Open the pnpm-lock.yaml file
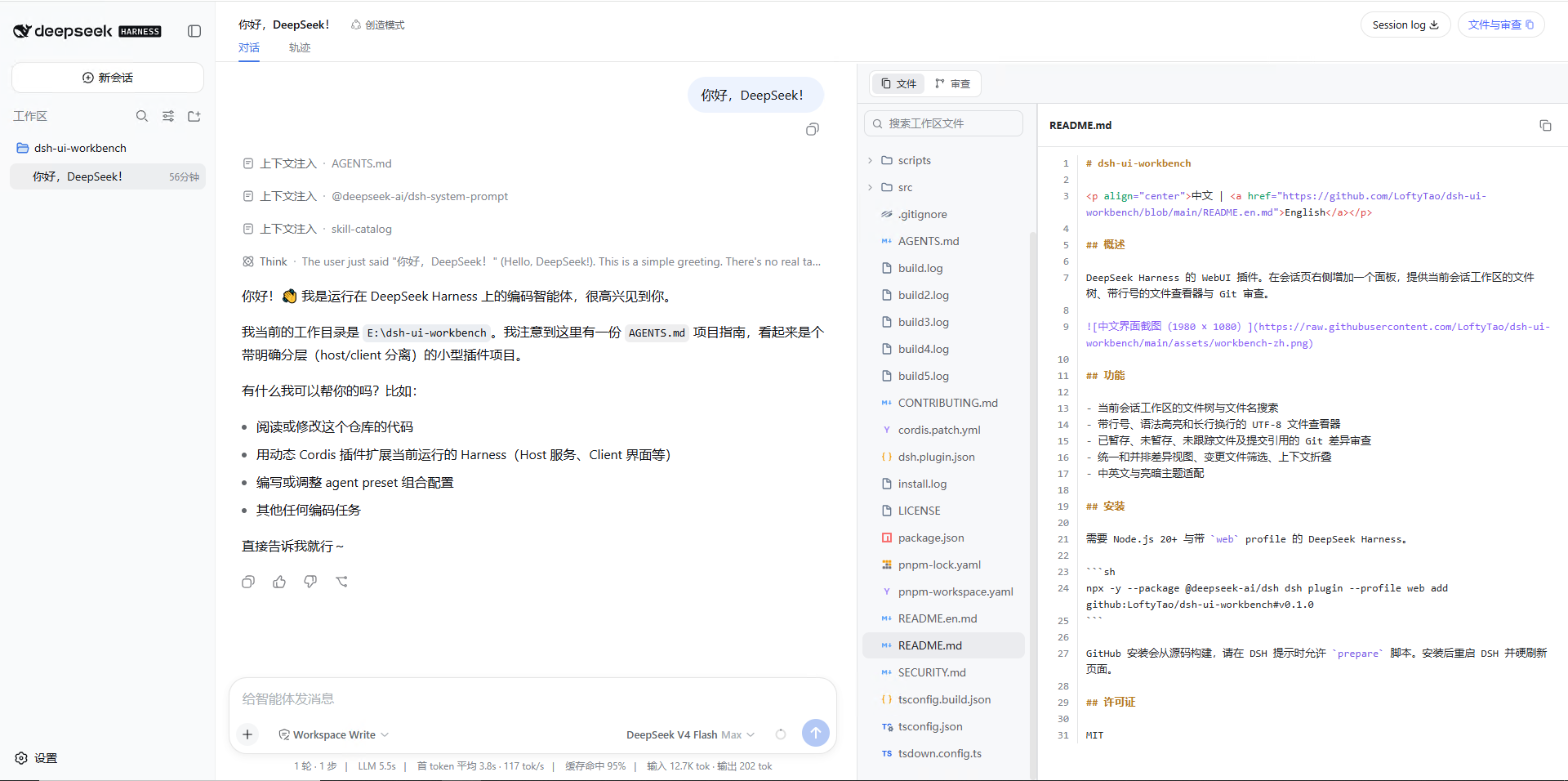Image resolution: width=1568 pixels, height=781 pixels. tap(943, 565)
